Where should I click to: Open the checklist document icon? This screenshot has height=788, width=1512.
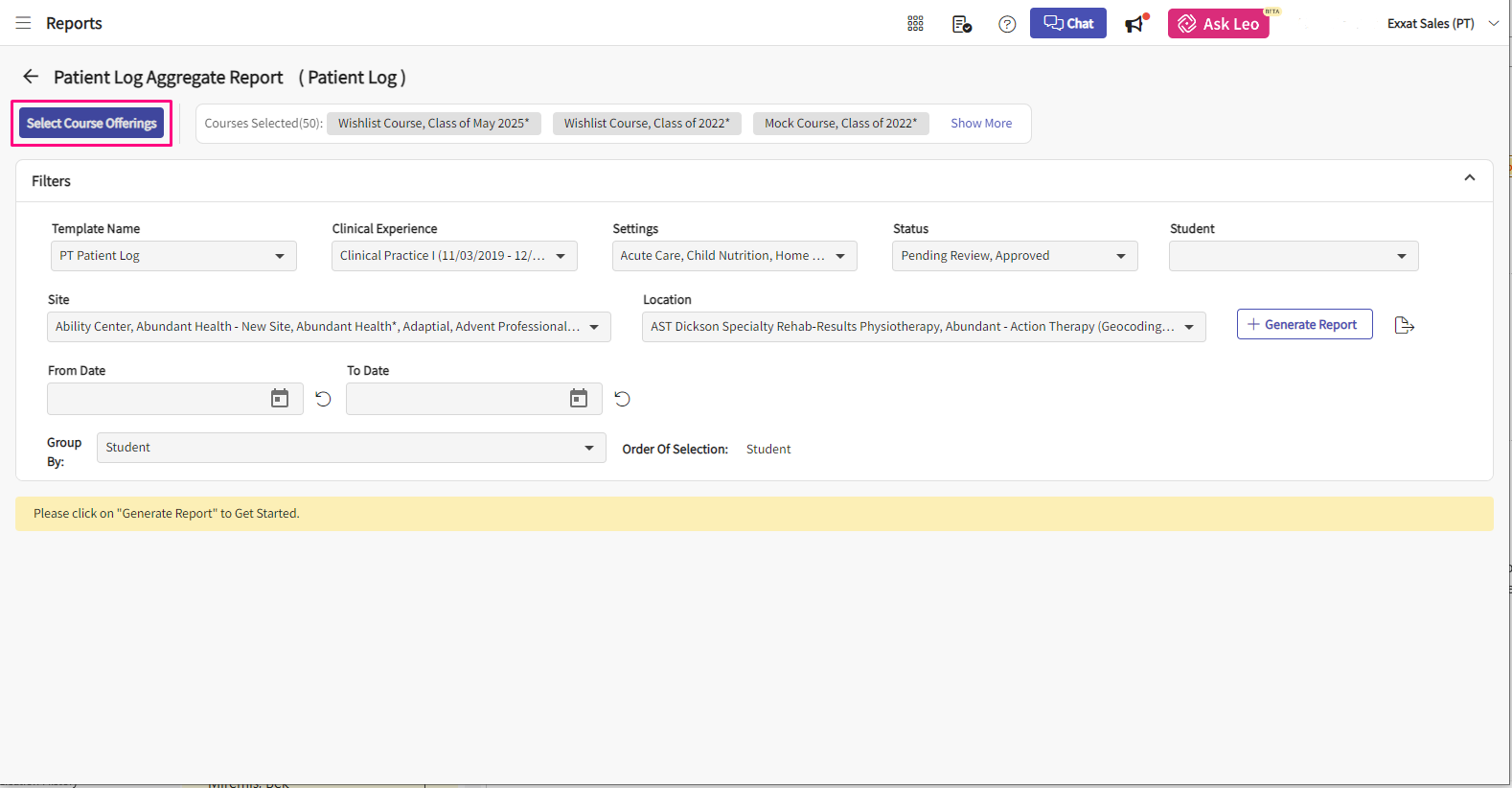tap(962, 24)
